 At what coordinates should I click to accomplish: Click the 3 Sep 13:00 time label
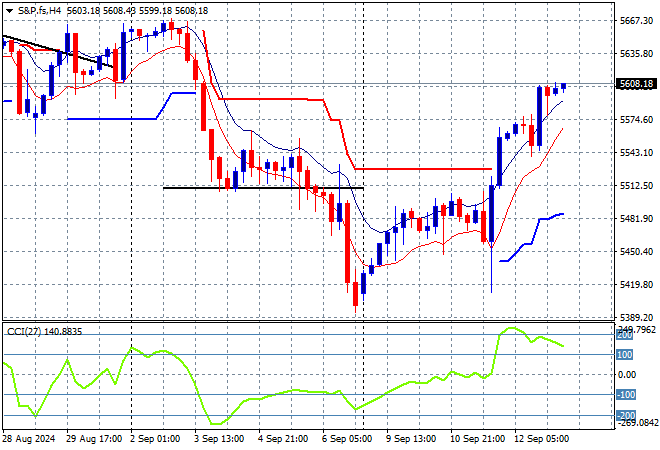pyautogui.click(x=219, y=439)
